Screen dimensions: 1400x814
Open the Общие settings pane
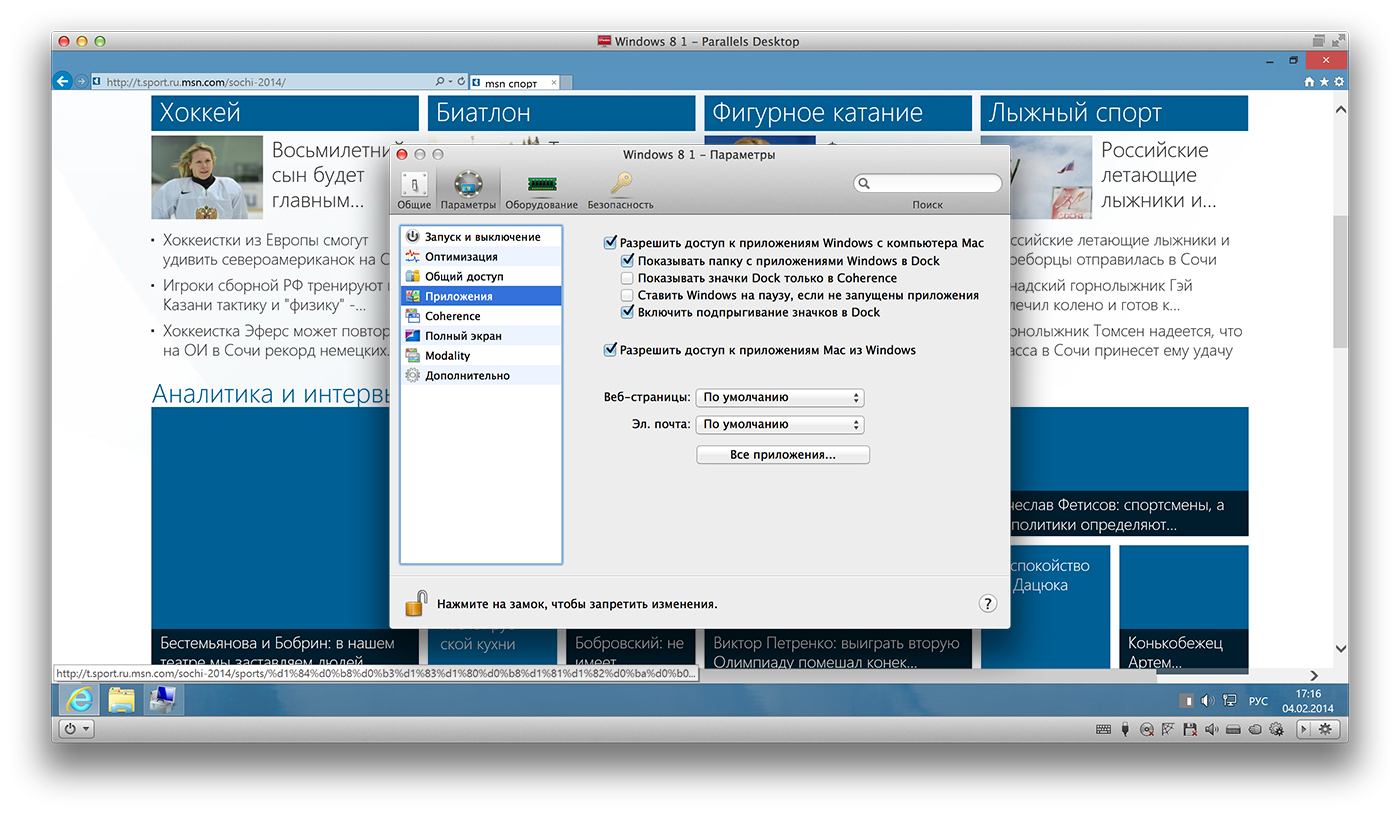[x=414, y=189]
